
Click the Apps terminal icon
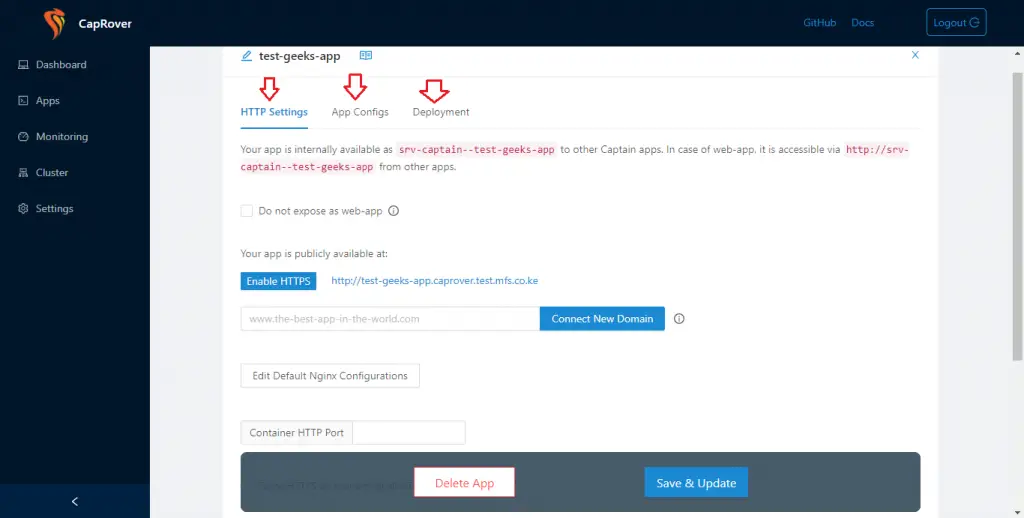(x=24, y=101)
